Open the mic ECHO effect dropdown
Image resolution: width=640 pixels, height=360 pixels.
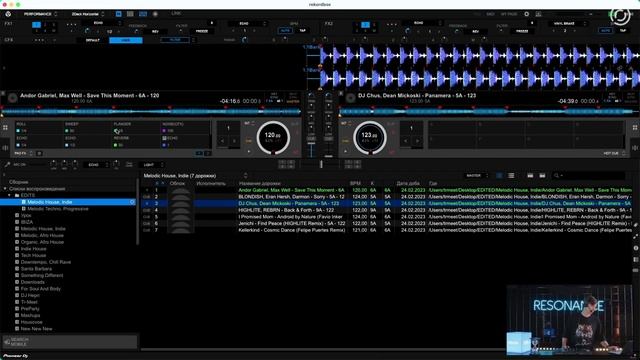click(96, 165)
